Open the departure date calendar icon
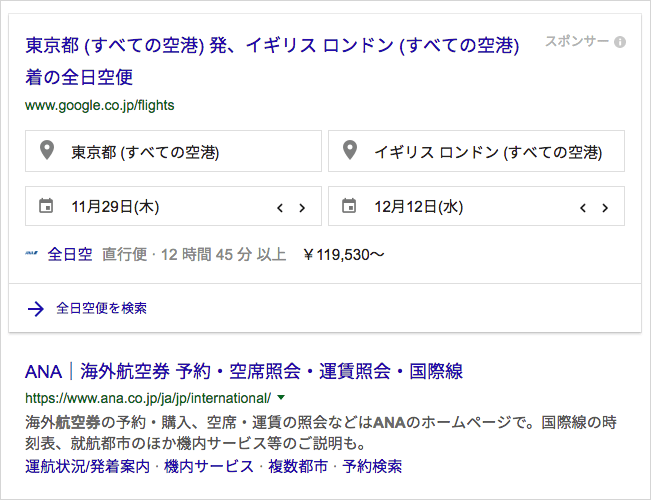The image size is (651, 500). 46,206
